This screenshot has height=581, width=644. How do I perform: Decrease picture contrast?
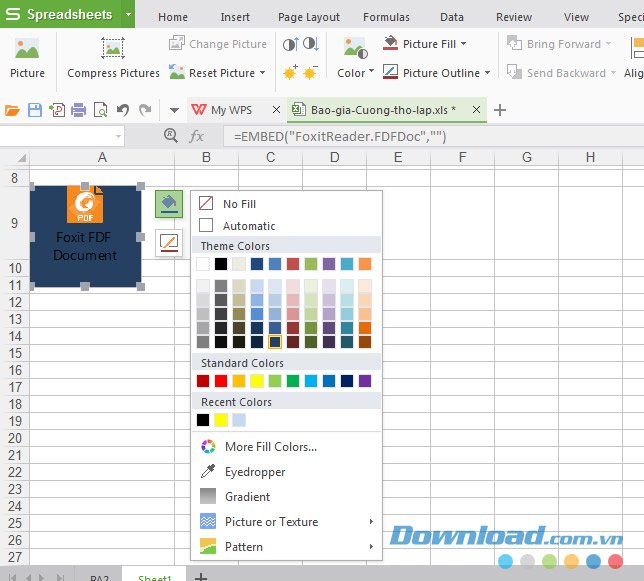tap(311, 44)
